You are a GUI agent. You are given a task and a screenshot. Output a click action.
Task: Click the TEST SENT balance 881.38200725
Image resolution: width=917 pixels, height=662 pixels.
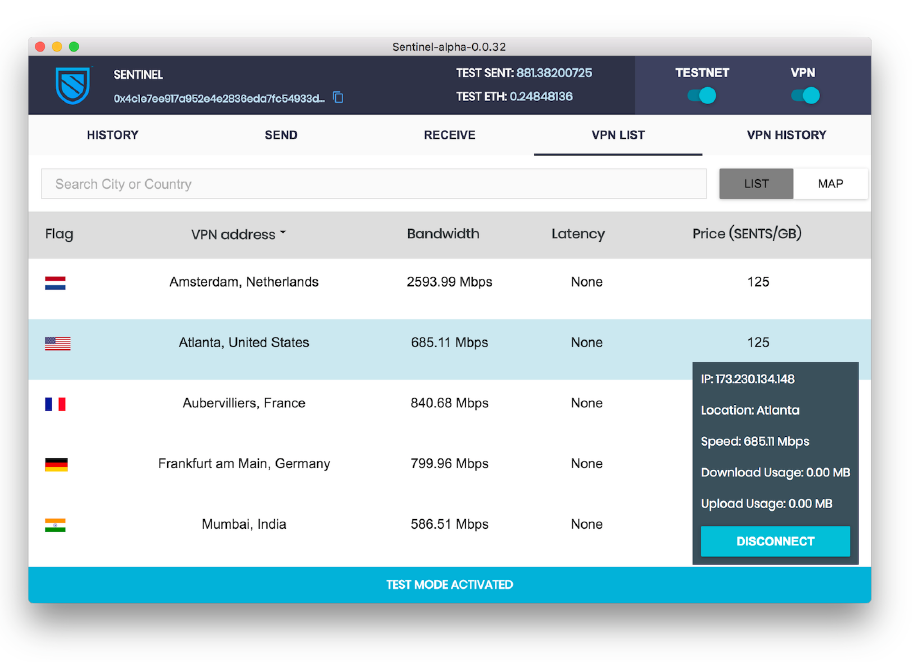[x=554, y=73]
